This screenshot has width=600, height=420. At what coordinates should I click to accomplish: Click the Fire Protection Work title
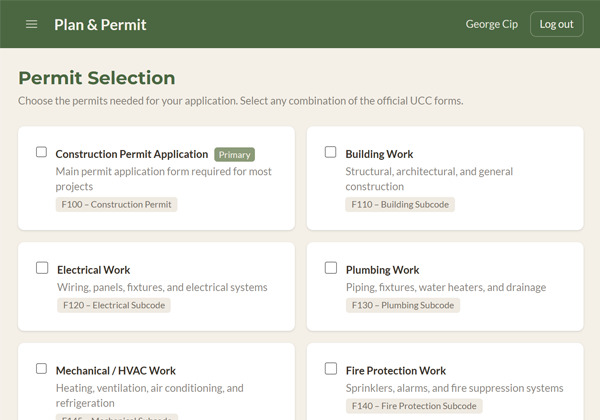[x=396, y=371]
